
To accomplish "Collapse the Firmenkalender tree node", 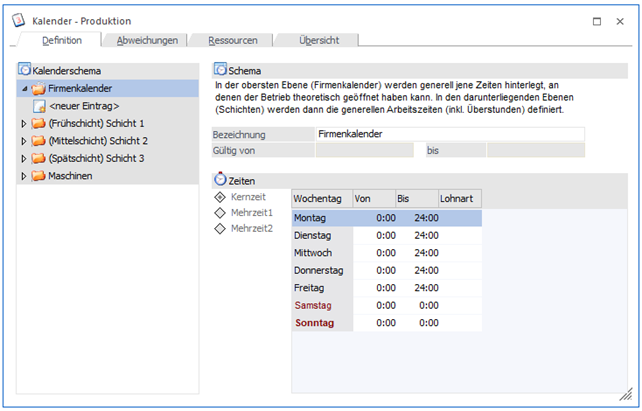I will tap(24, 89).
